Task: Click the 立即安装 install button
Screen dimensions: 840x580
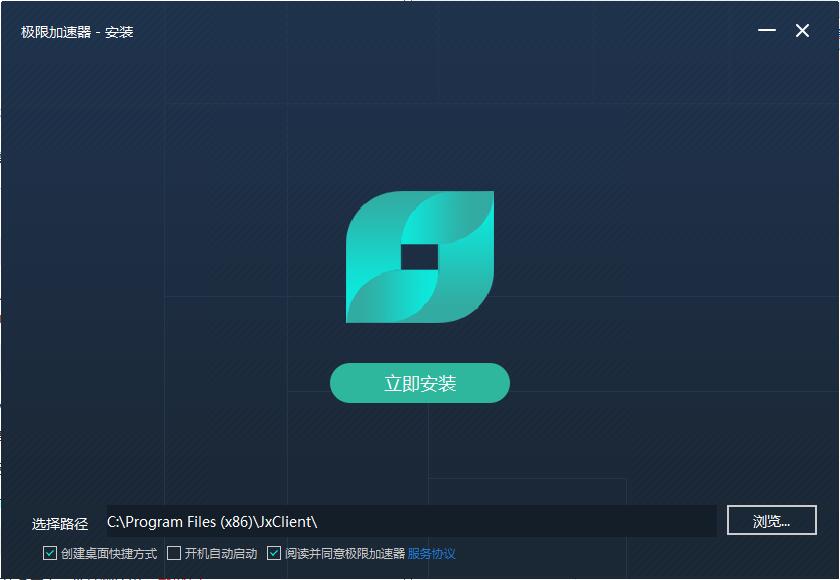Action: (x=419, y=383)
